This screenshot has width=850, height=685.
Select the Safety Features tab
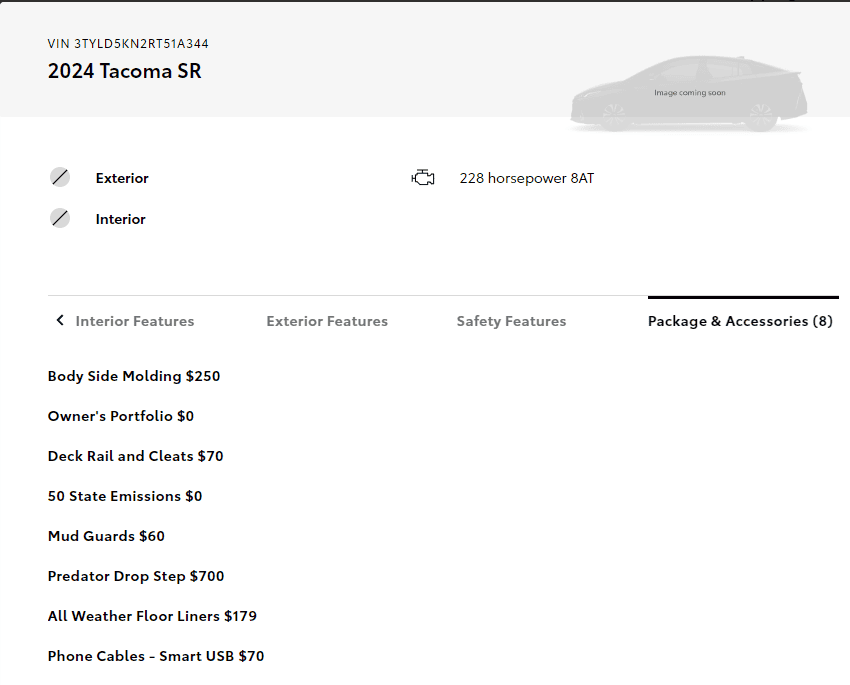511,321
